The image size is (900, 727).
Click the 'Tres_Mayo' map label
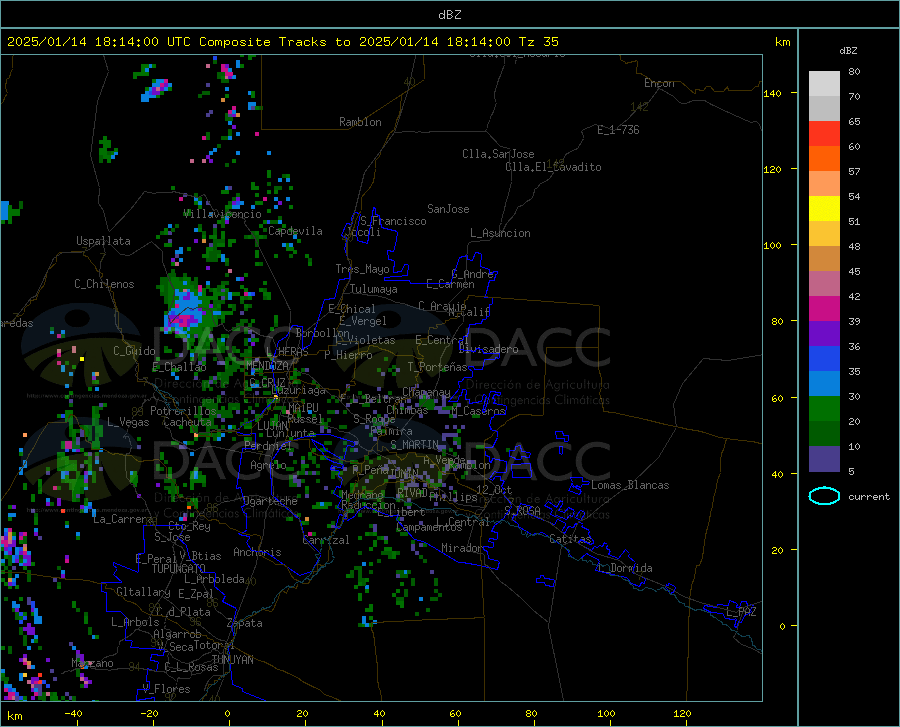tap(362, 269)
